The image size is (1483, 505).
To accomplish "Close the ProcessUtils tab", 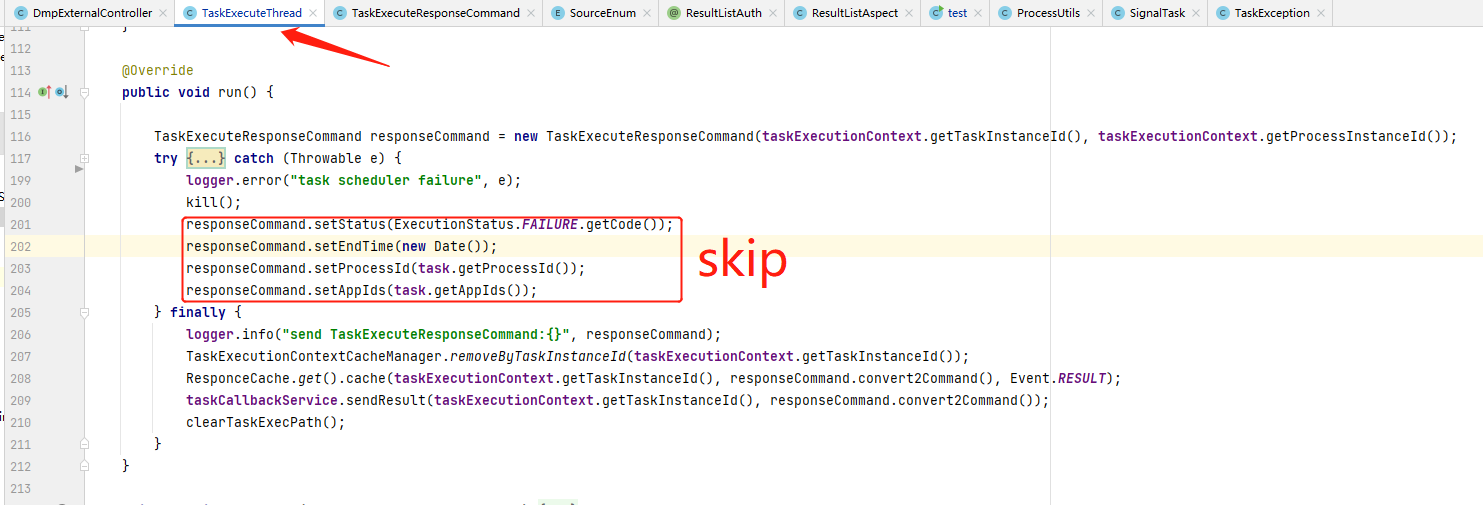I will coord(1091,13).
